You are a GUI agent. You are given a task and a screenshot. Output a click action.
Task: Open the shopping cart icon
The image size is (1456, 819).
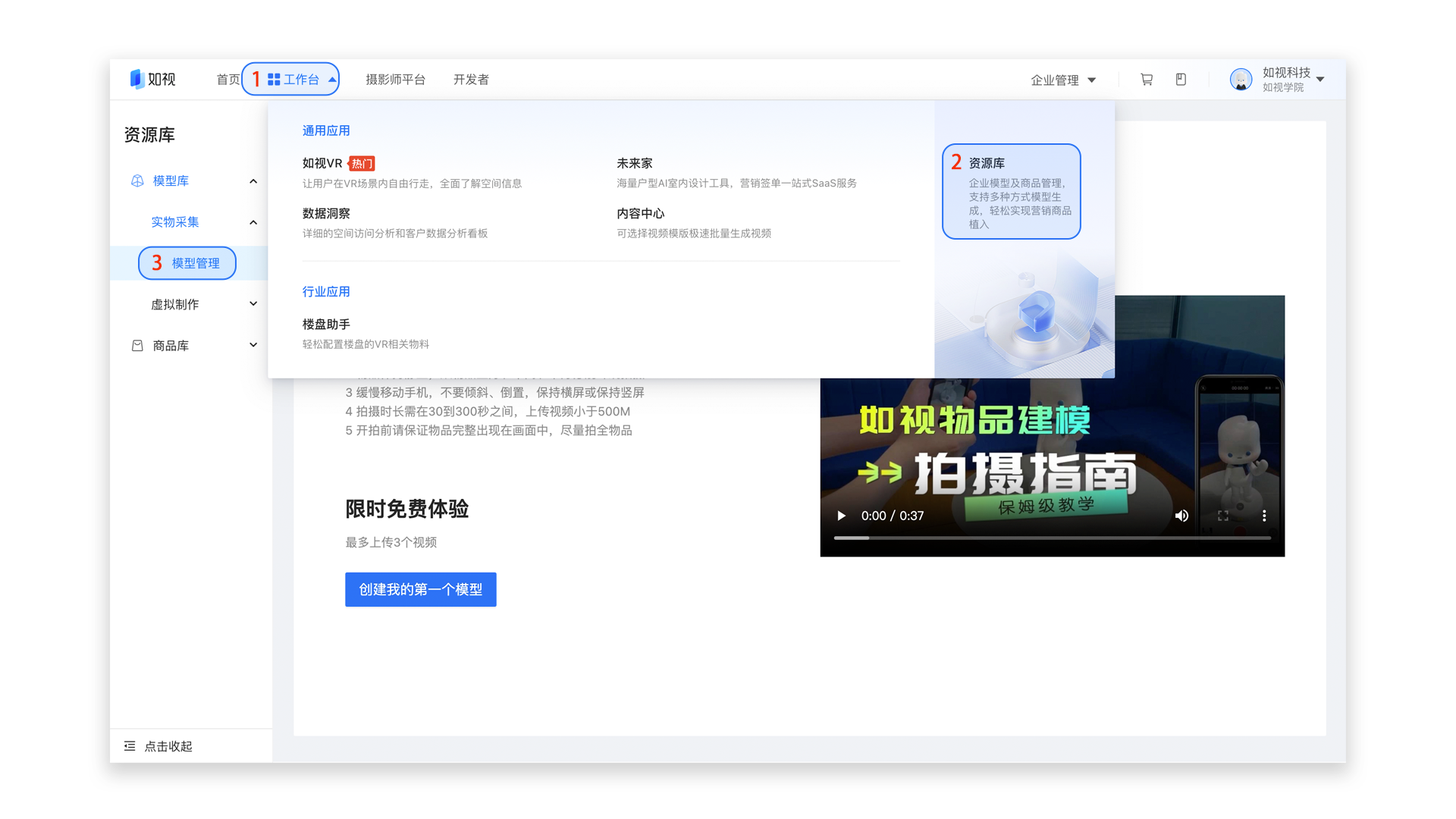click(1146, 80)
